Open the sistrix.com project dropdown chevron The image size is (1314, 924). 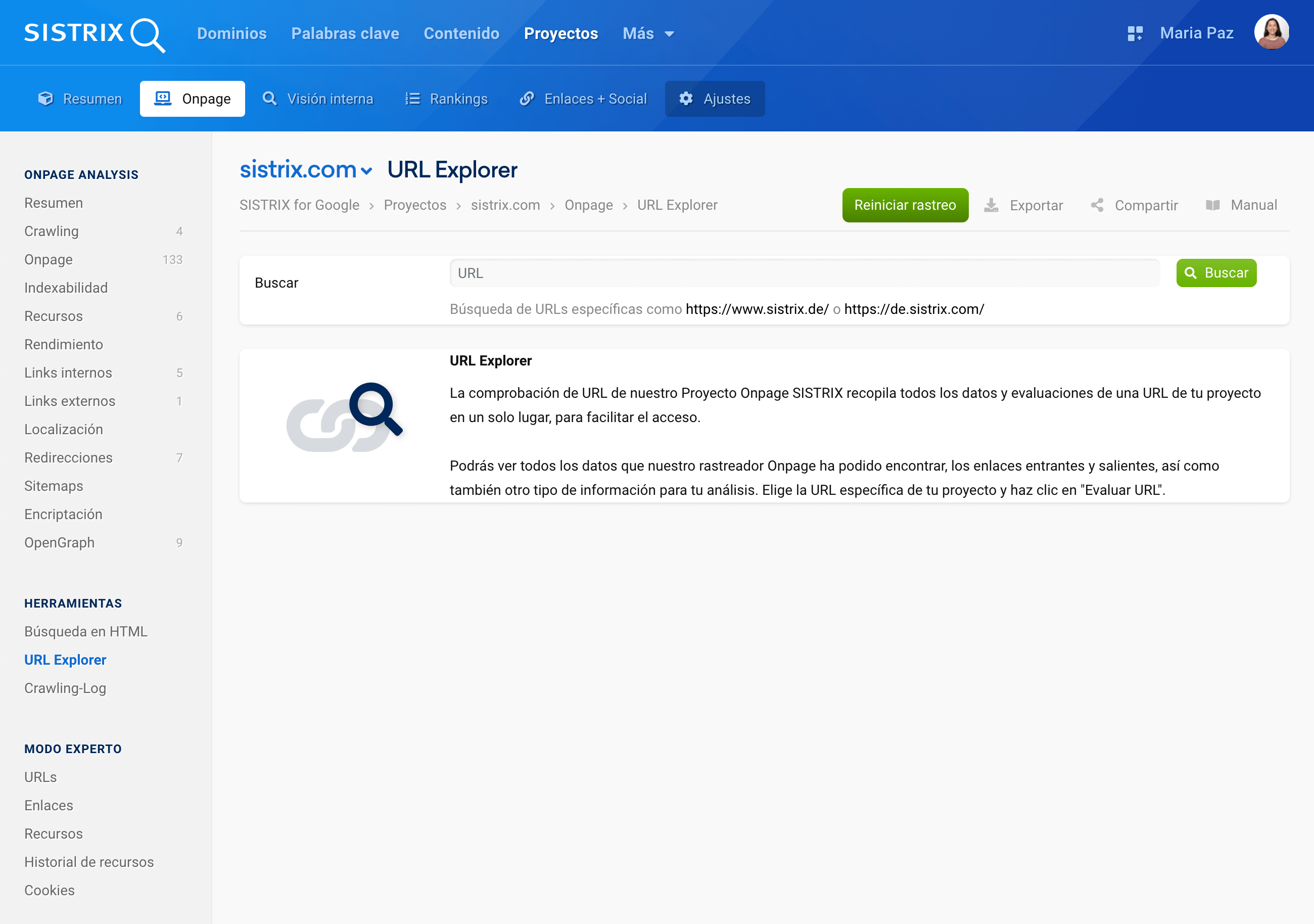tap(367, 171)
